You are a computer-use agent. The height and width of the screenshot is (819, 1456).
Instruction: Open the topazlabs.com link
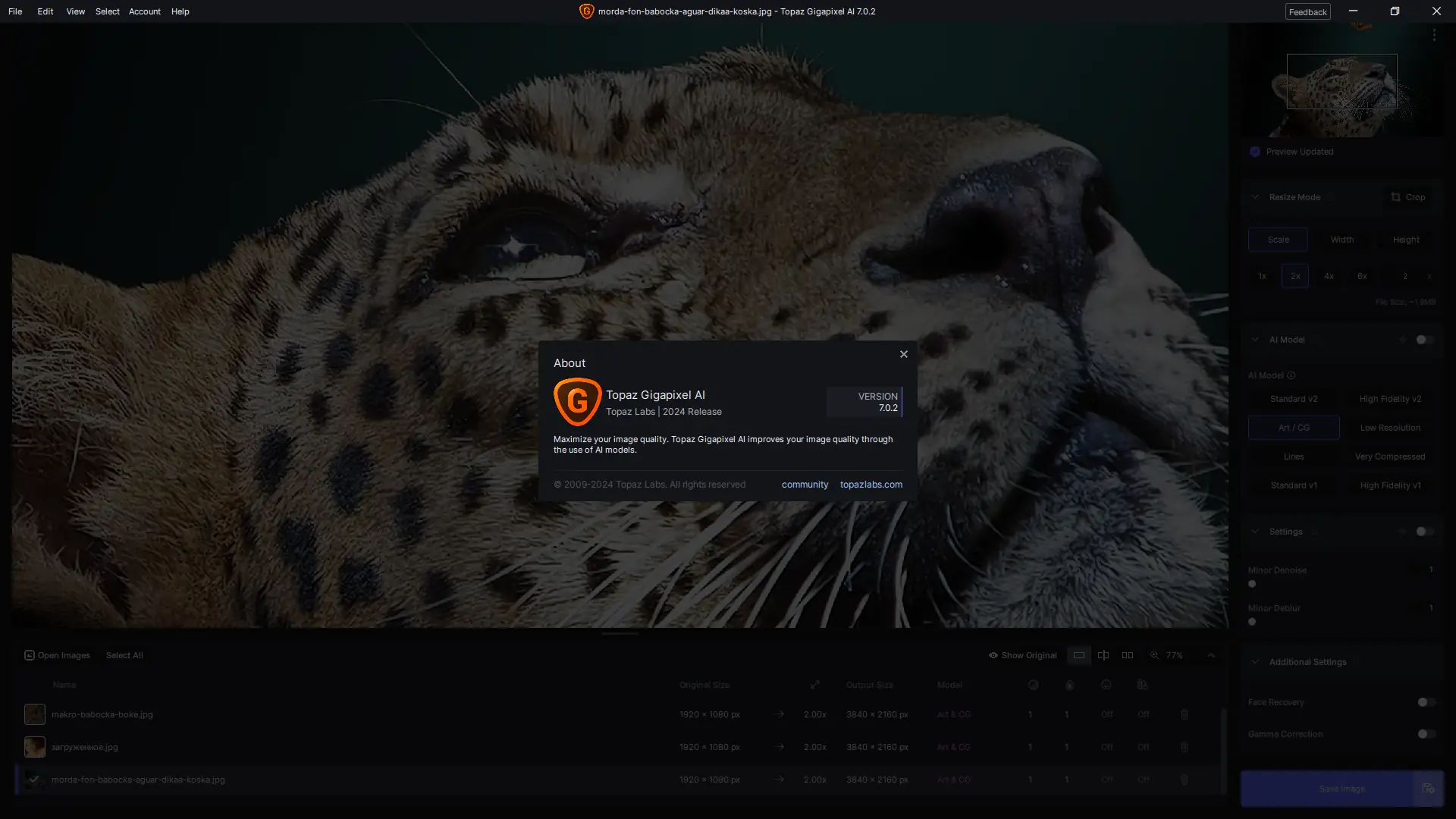pos(871,485)
